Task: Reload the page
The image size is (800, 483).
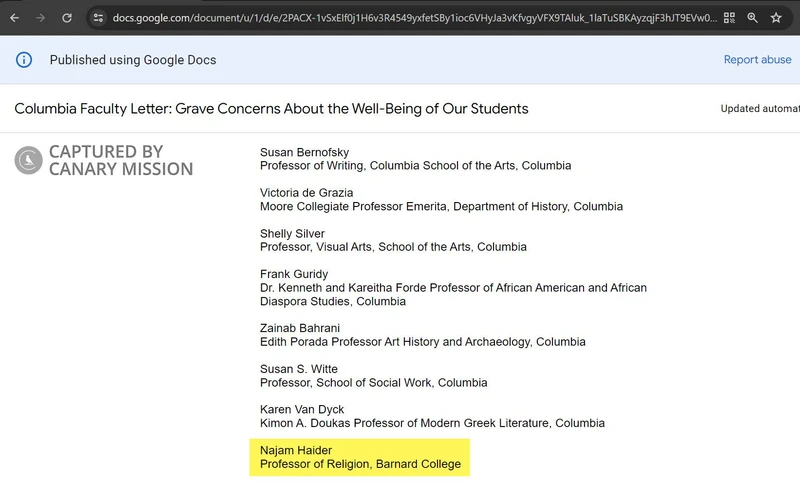Action: (67, 18)
